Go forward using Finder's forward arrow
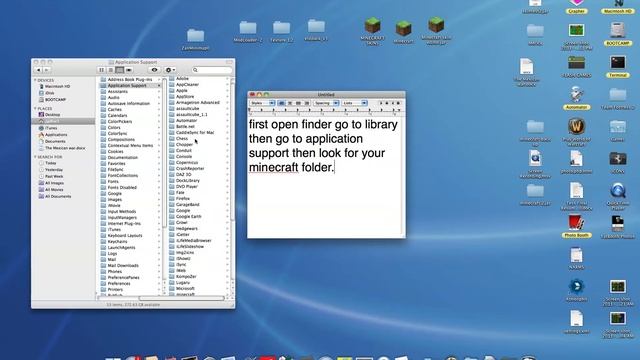640x360 pixels. [46, 70]
